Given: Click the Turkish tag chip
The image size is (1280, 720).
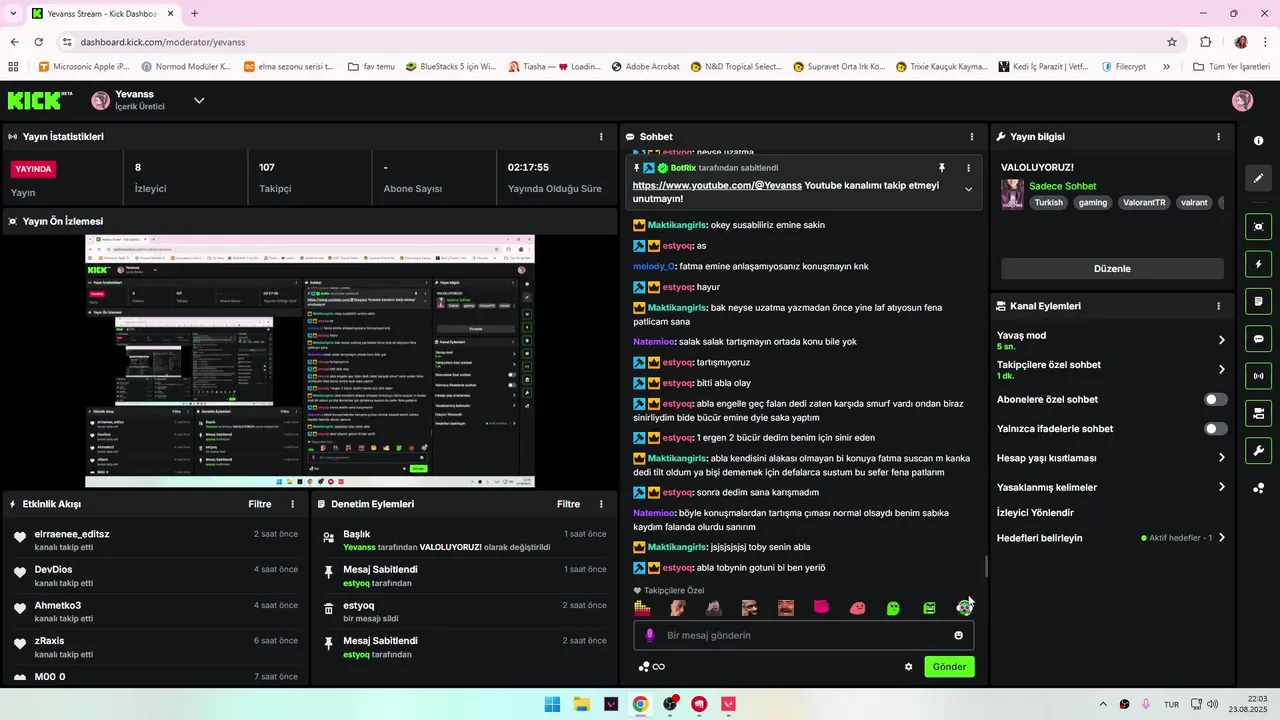Looking at the screenshot, I should click(1048, 202).
